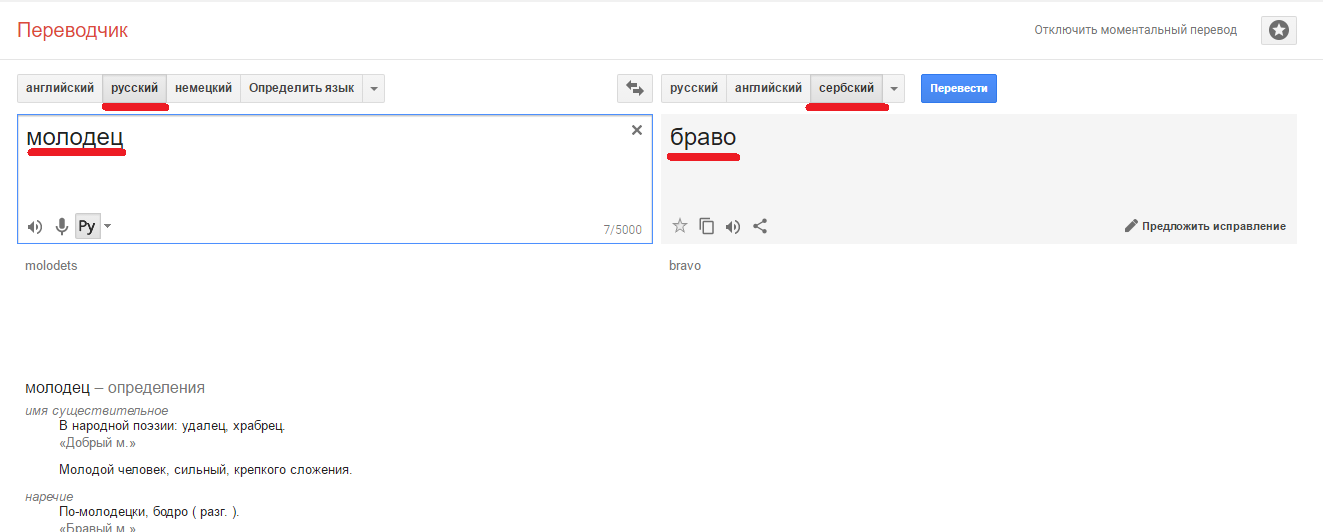
Task: Share the translation icon
Action: coord(760,226)
